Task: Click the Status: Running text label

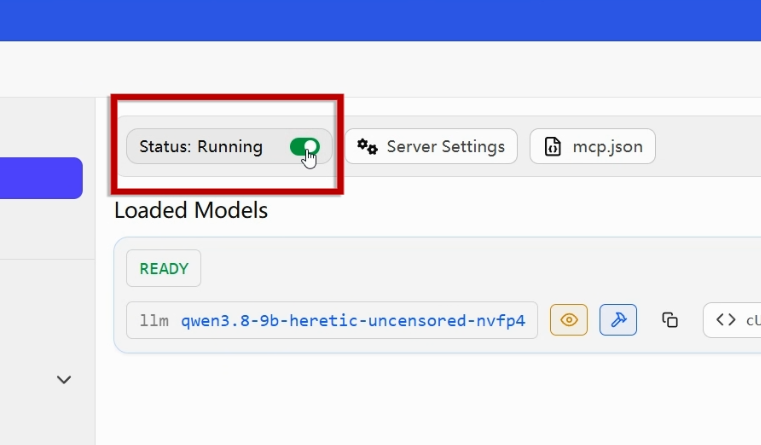Action: (x=201, y=147)
